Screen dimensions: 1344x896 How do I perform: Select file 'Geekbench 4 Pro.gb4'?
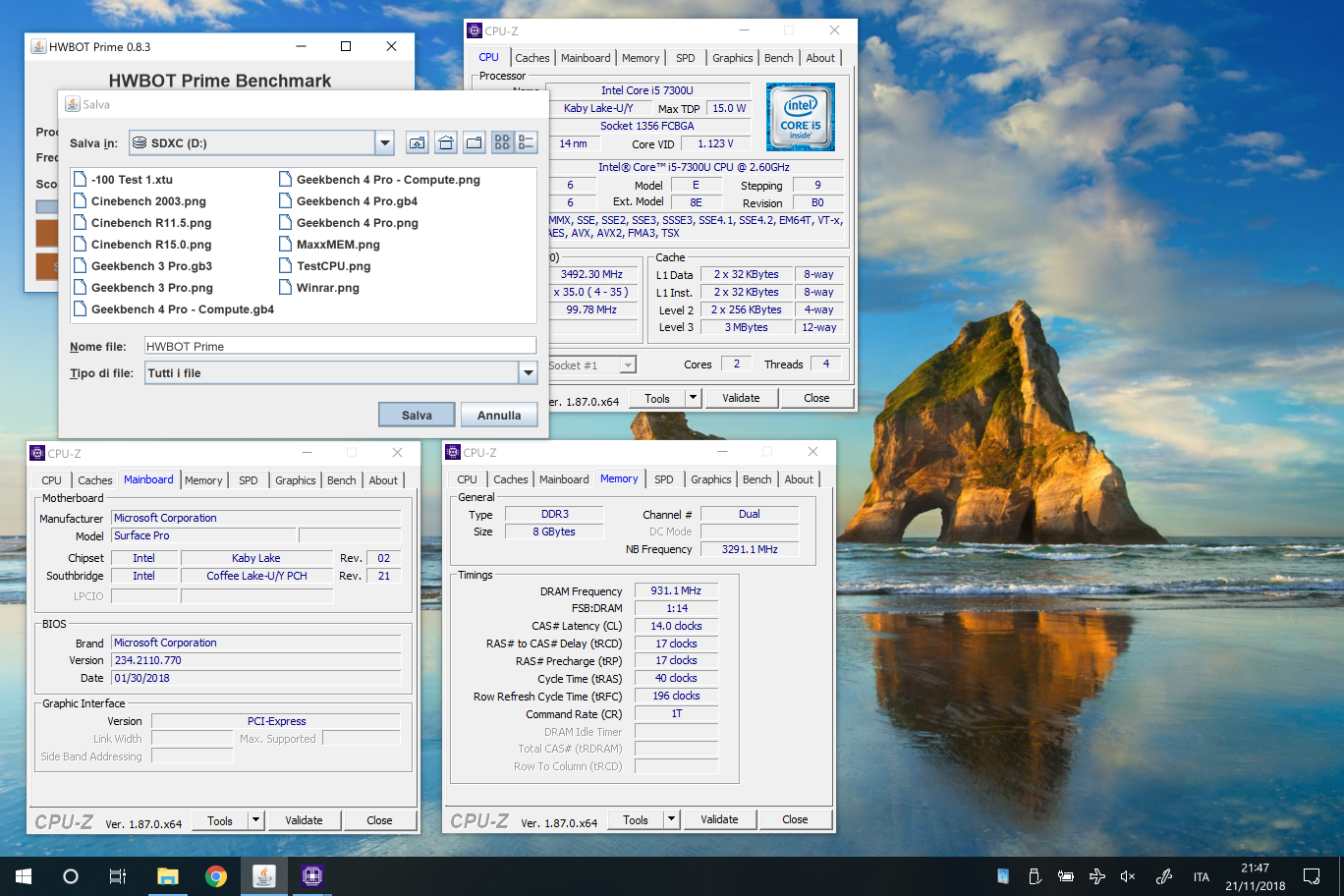[x=349, y=201]
